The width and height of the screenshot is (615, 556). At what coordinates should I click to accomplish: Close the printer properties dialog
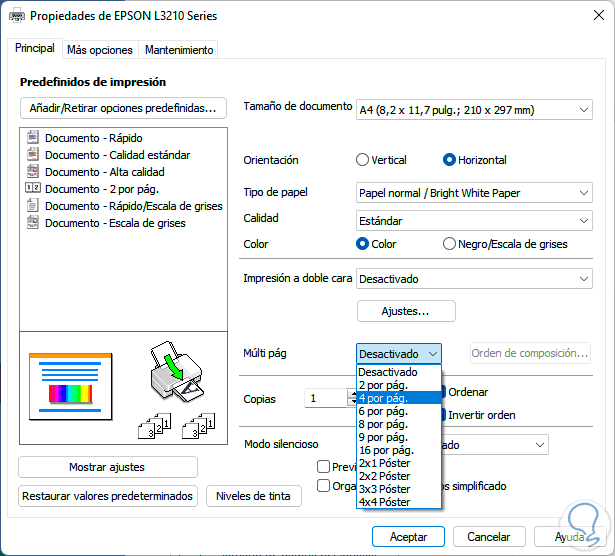tap(599, 15)
